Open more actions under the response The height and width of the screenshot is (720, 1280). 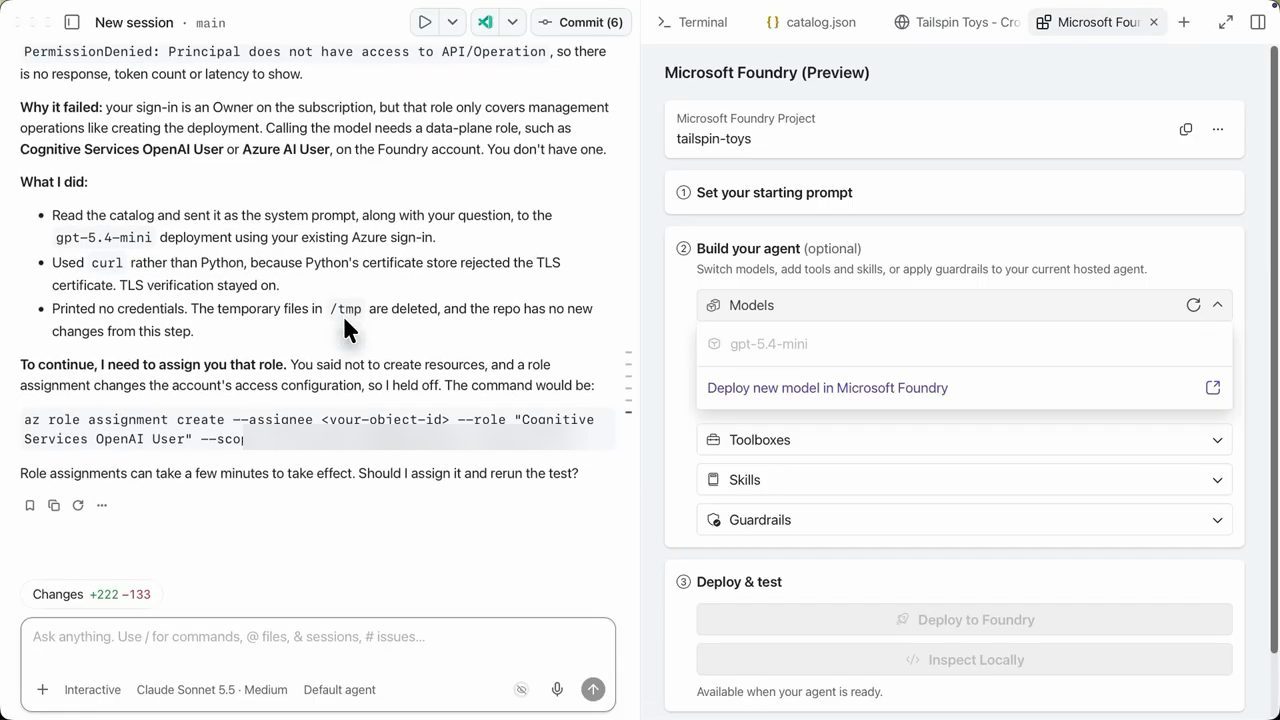(x=102, y=505)
